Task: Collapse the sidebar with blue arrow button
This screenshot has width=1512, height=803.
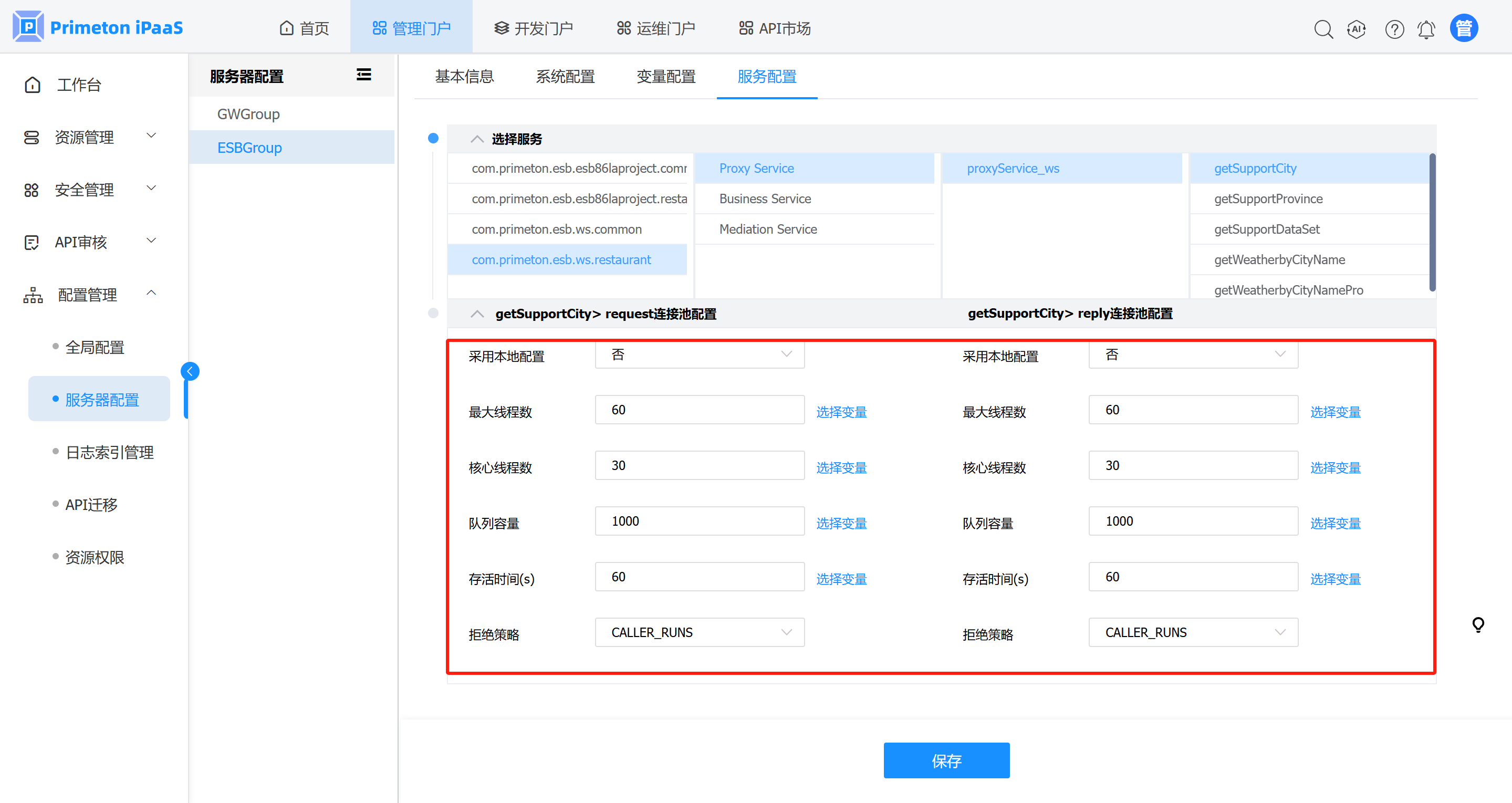Action: (190, 371)
